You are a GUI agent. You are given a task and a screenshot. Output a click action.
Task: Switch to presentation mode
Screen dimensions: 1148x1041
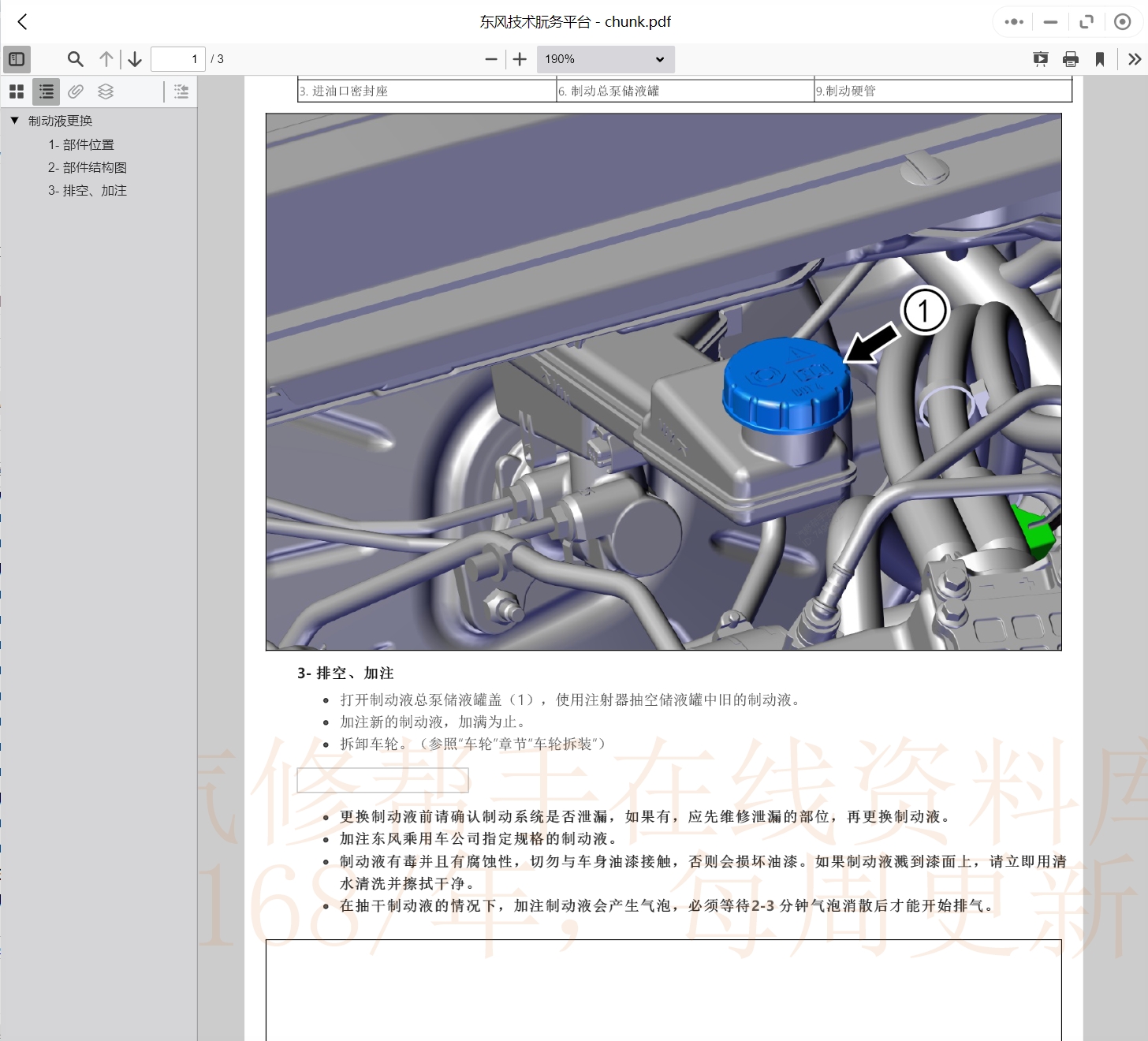click(x=1041, y=59)
